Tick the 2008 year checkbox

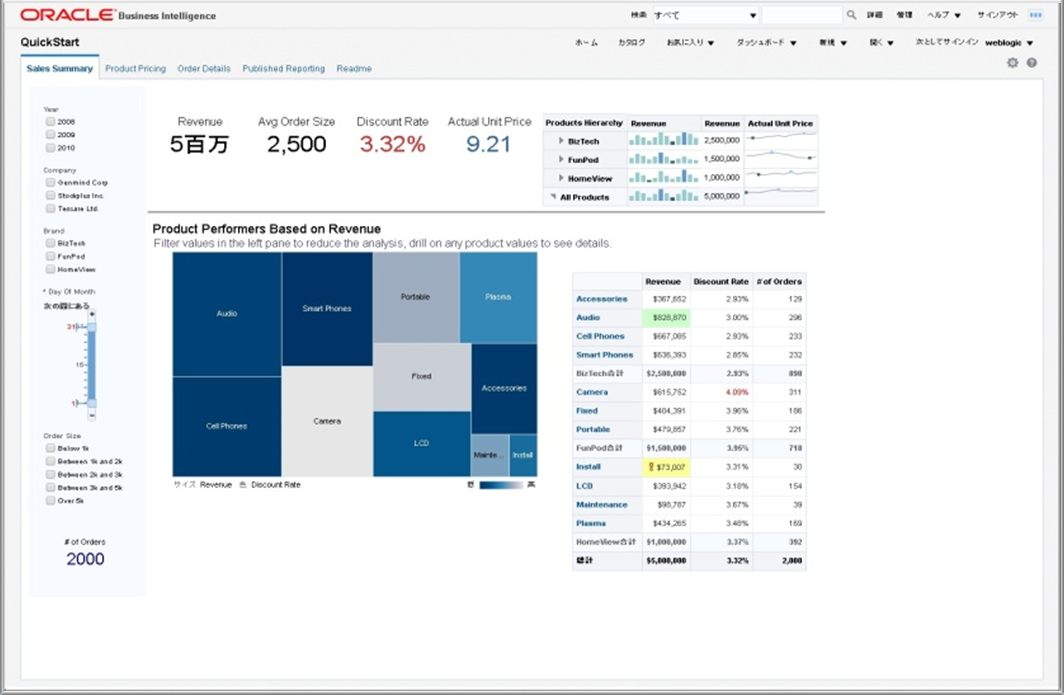tap(50, 121)
